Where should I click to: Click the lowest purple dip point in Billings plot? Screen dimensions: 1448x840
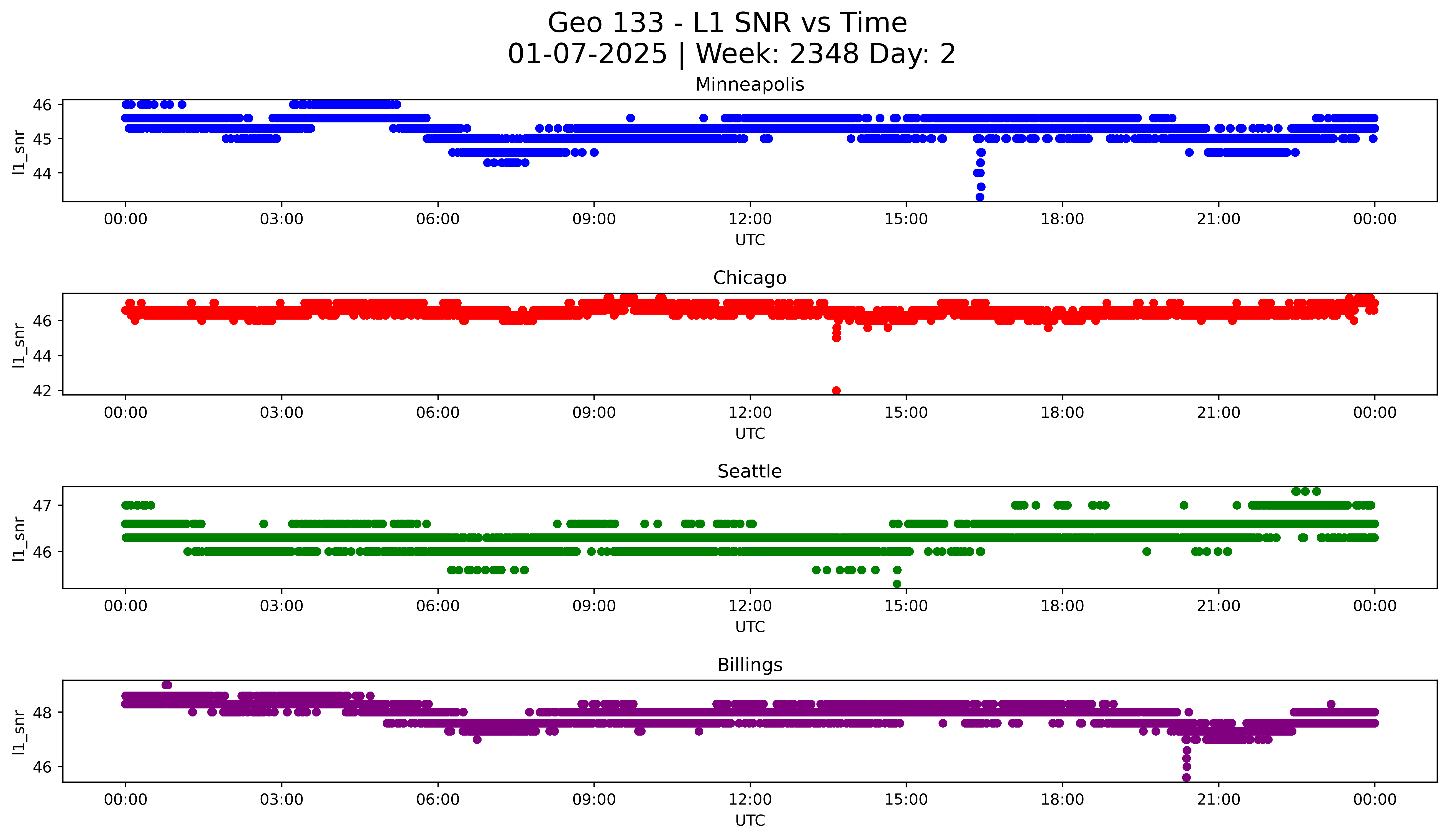pos(1186,777)
